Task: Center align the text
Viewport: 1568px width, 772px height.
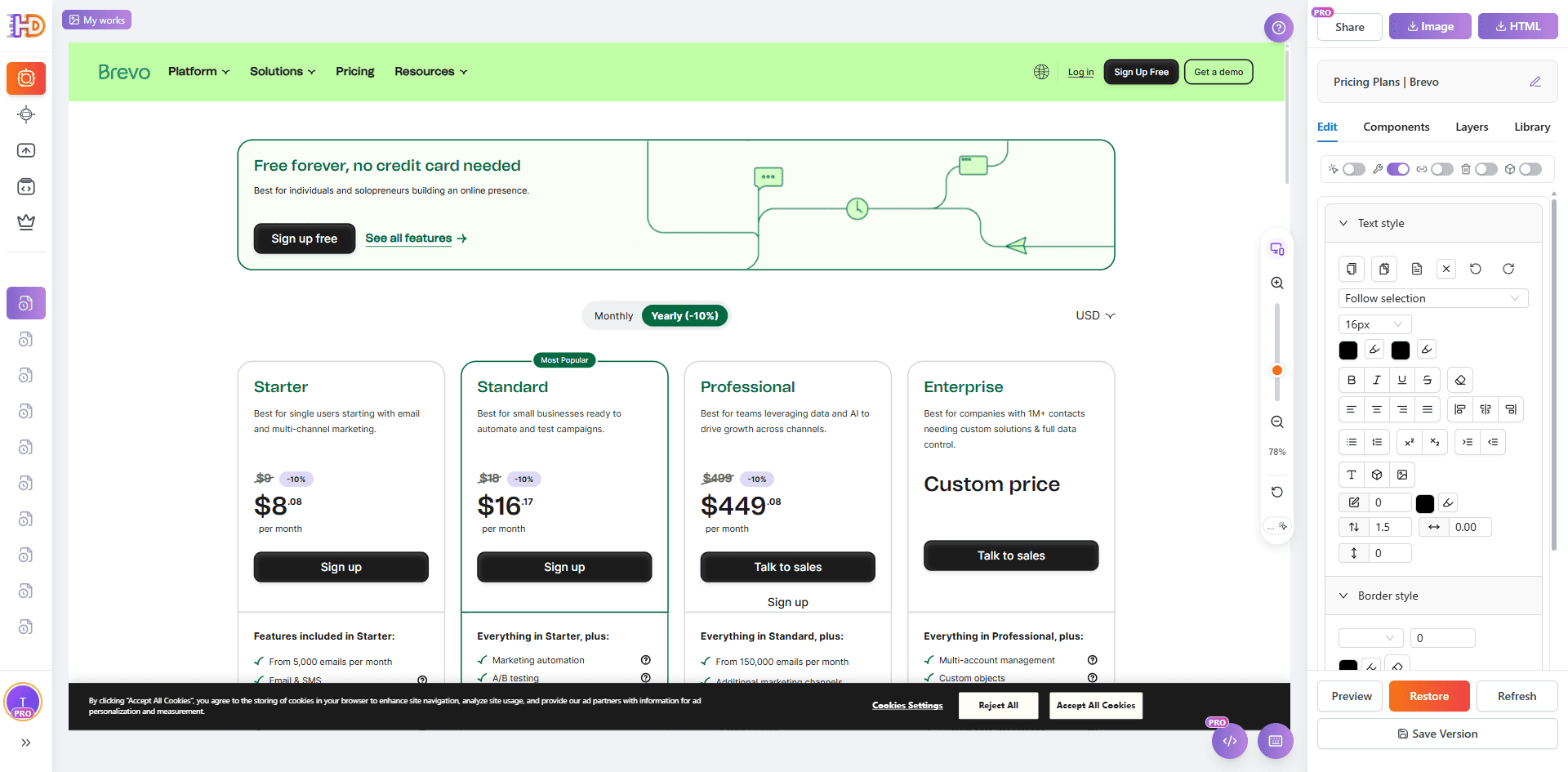Action: pyautogui.click(x=1377, y=409)
